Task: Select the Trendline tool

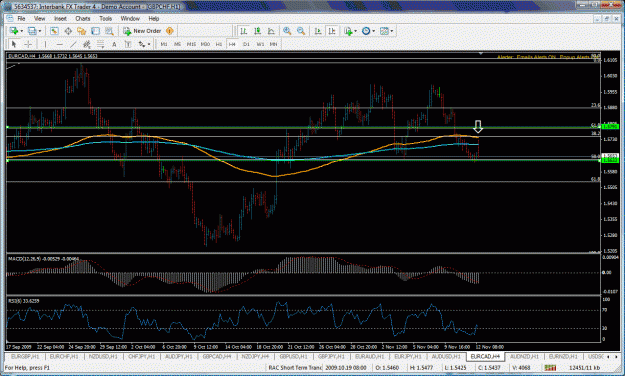Action: coord(73,44)
